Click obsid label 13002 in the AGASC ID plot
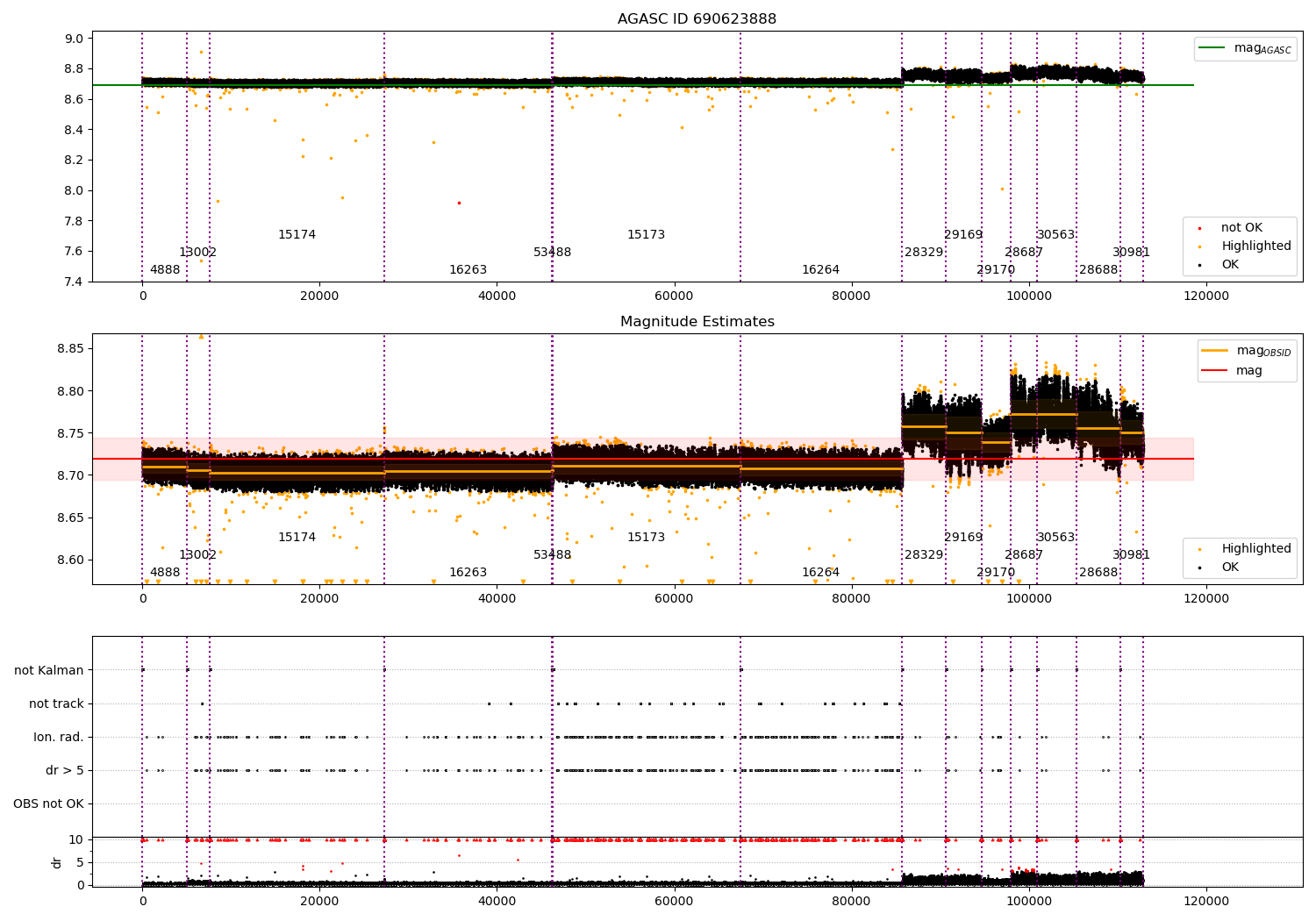Screen dimensions: 1316x921 [197, 253]
